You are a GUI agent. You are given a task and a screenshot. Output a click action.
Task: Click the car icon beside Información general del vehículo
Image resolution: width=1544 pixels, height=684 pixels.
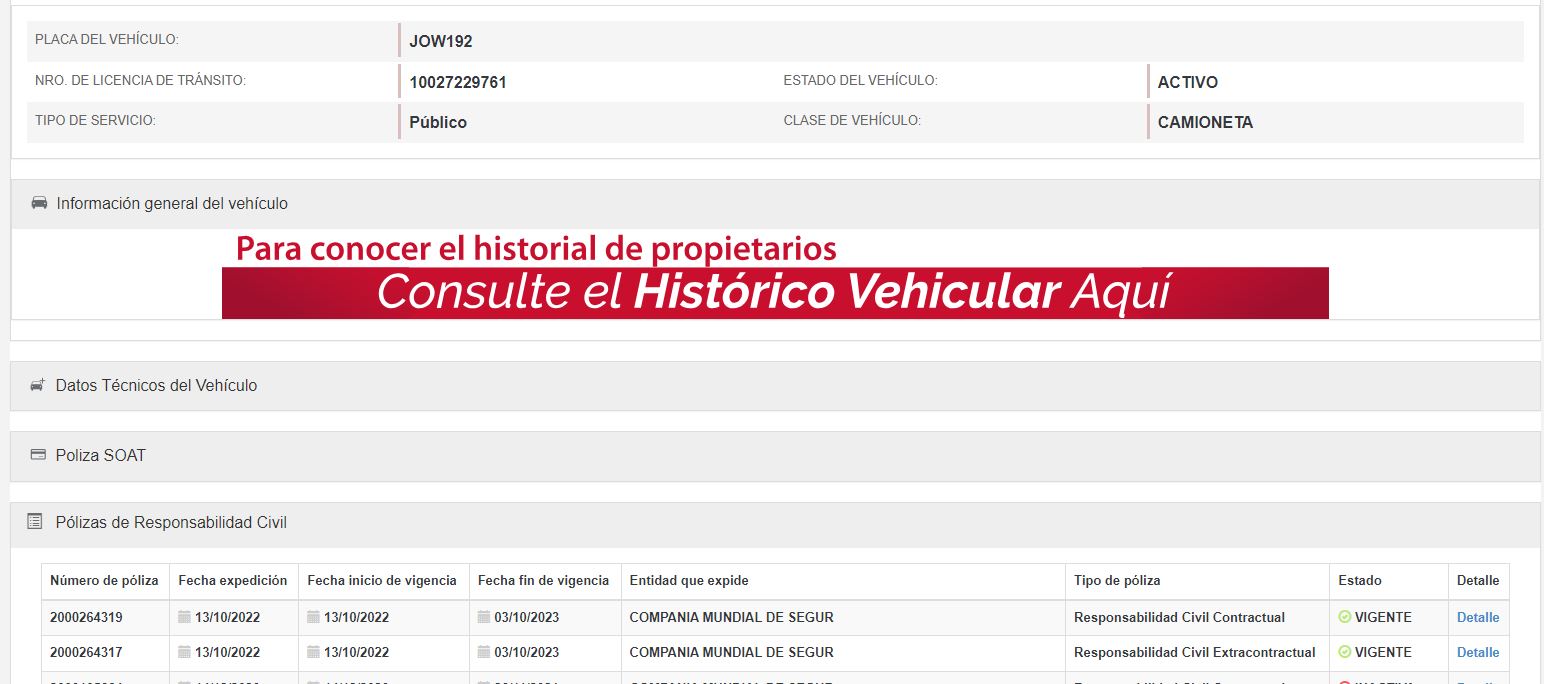pos(39,203)
